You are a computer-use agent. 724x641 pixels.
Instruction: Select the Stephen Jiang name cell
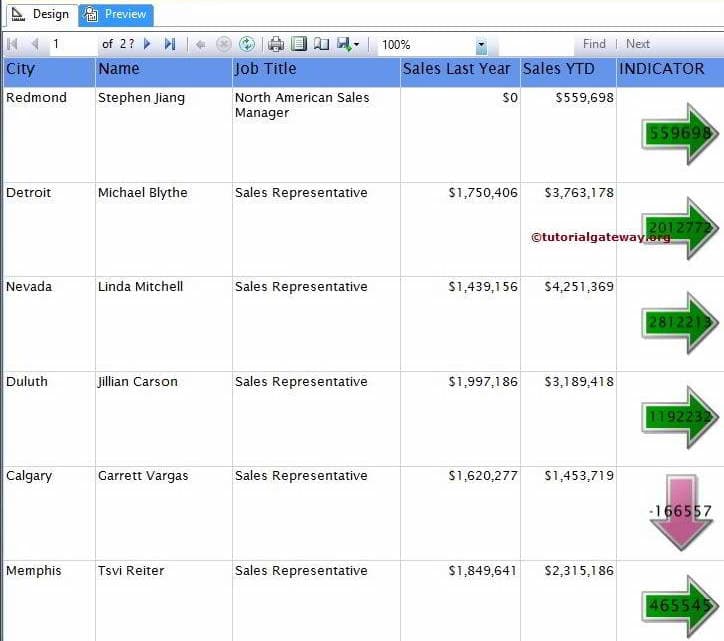click(163, 134)
